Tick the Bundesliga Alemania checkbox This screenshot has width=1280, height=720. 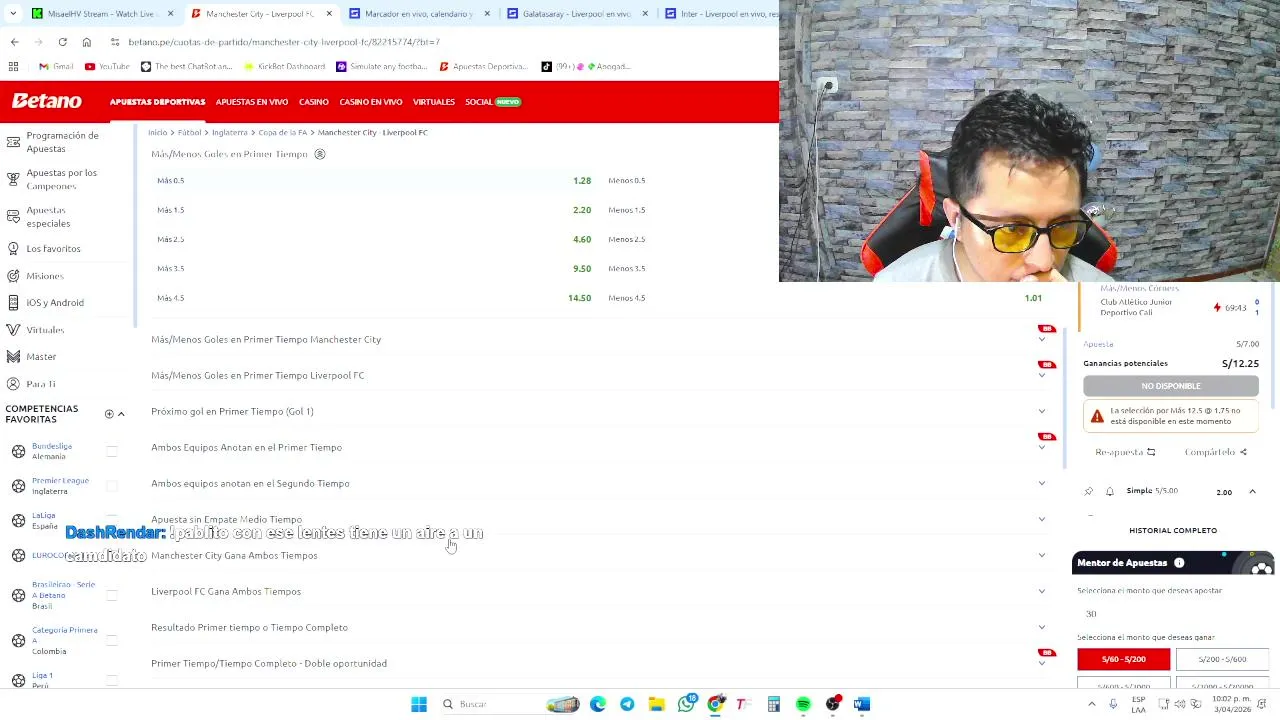pos(111,451)
